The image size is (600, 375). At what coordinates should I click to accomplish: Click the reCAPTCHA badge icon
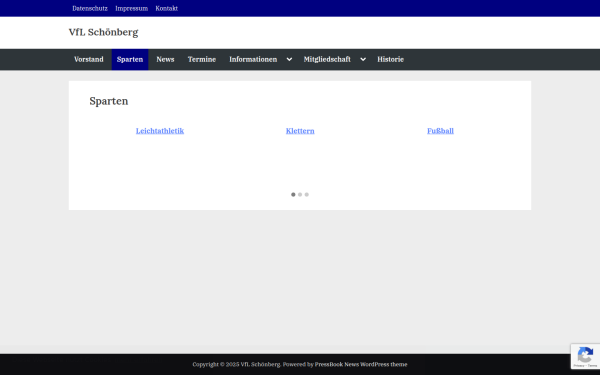click(x=585, y=355)
